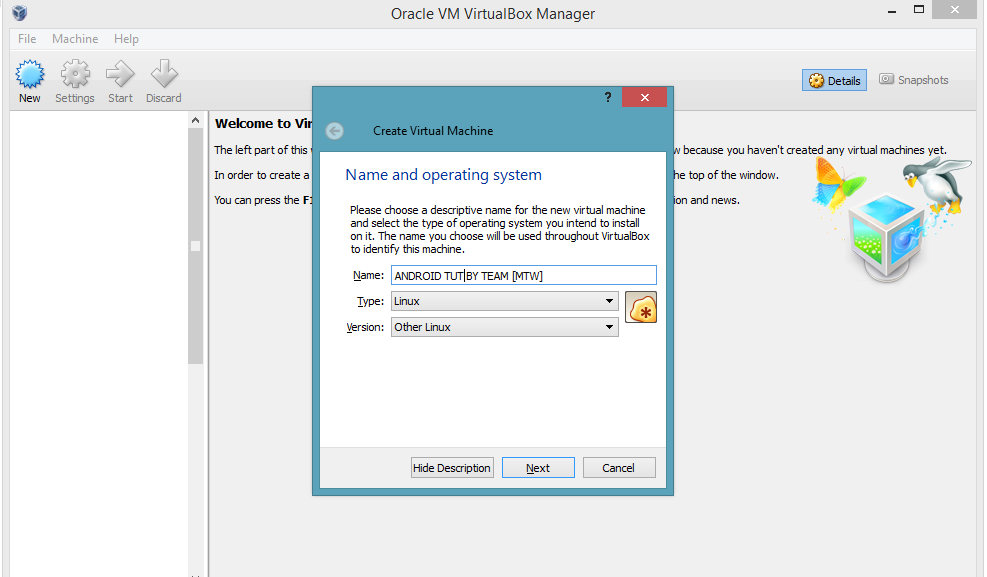The height and width of the screenshot is (577, 987).
Task: Minimize the VirtualBox Manager window
Action: coord(892,11)
